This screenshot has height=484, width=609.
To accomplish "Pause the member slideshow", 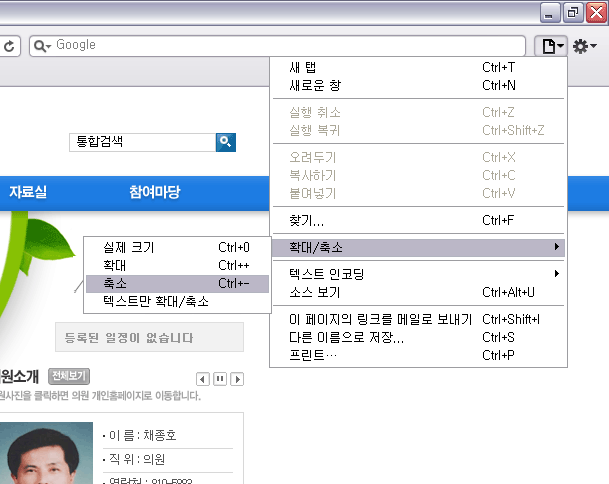I will point(220,379).
